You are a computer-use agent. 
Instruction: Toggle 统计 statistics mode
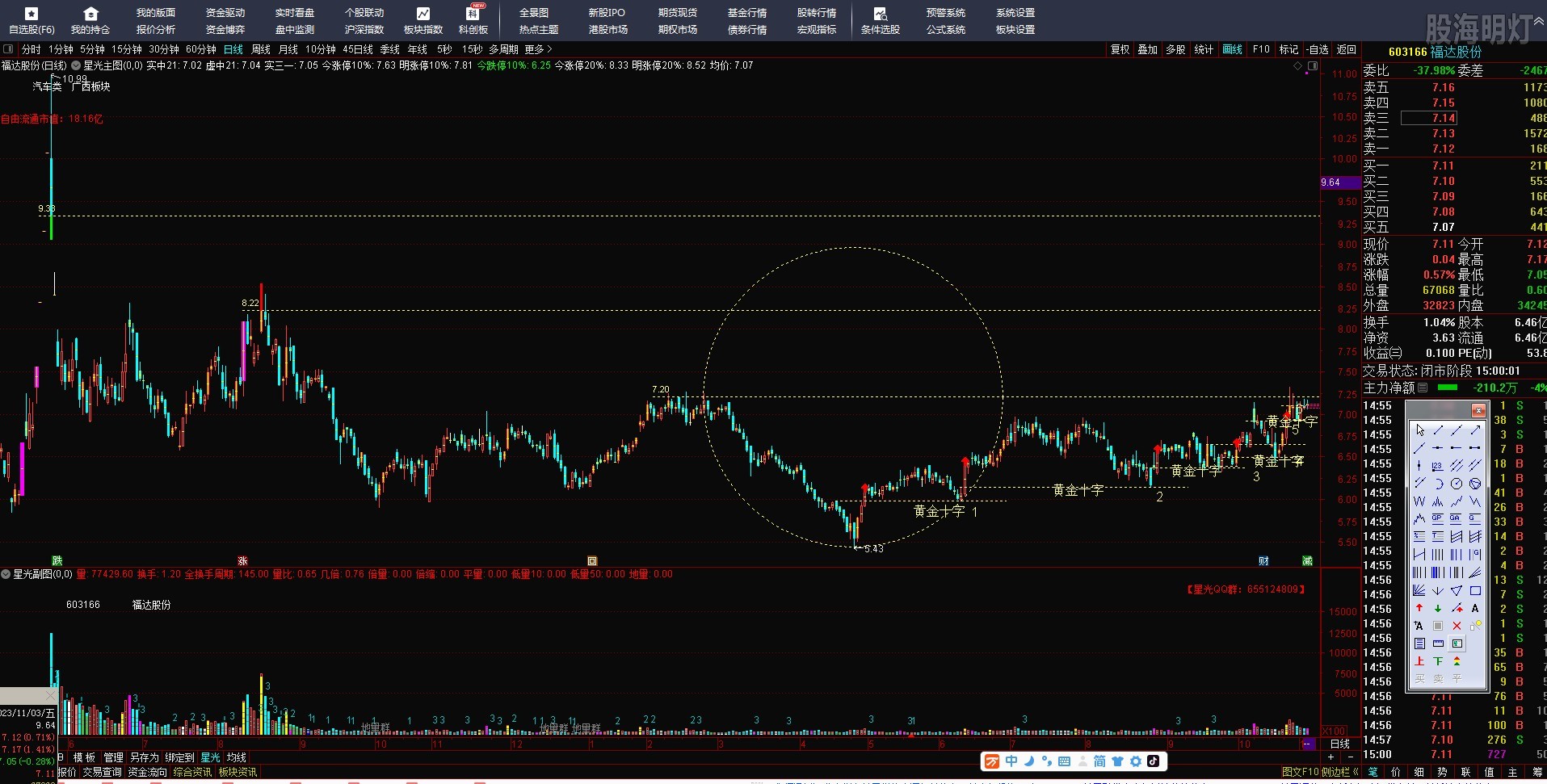1204,49
